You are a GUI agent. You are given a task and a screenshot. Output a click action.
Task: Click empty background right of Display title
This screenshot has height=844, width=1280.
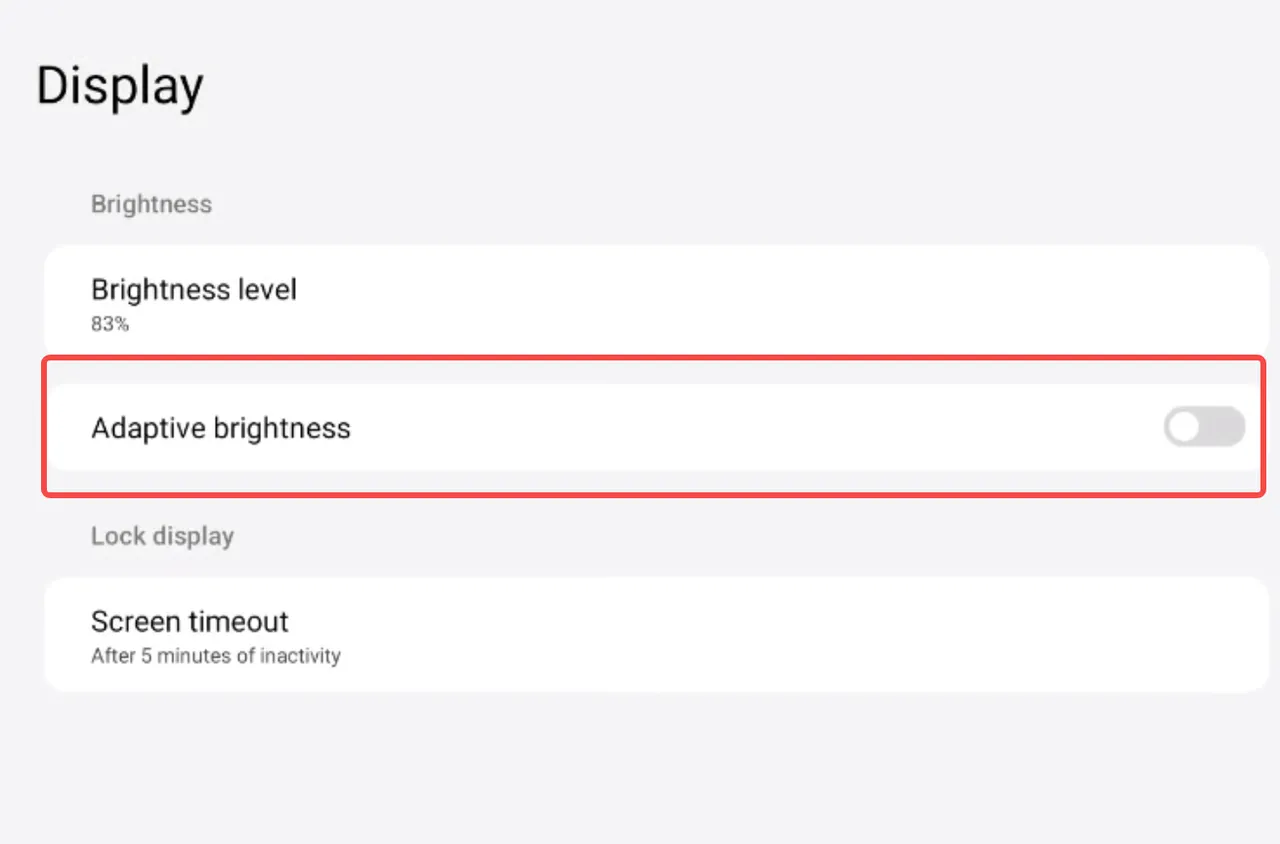point(700,86)
